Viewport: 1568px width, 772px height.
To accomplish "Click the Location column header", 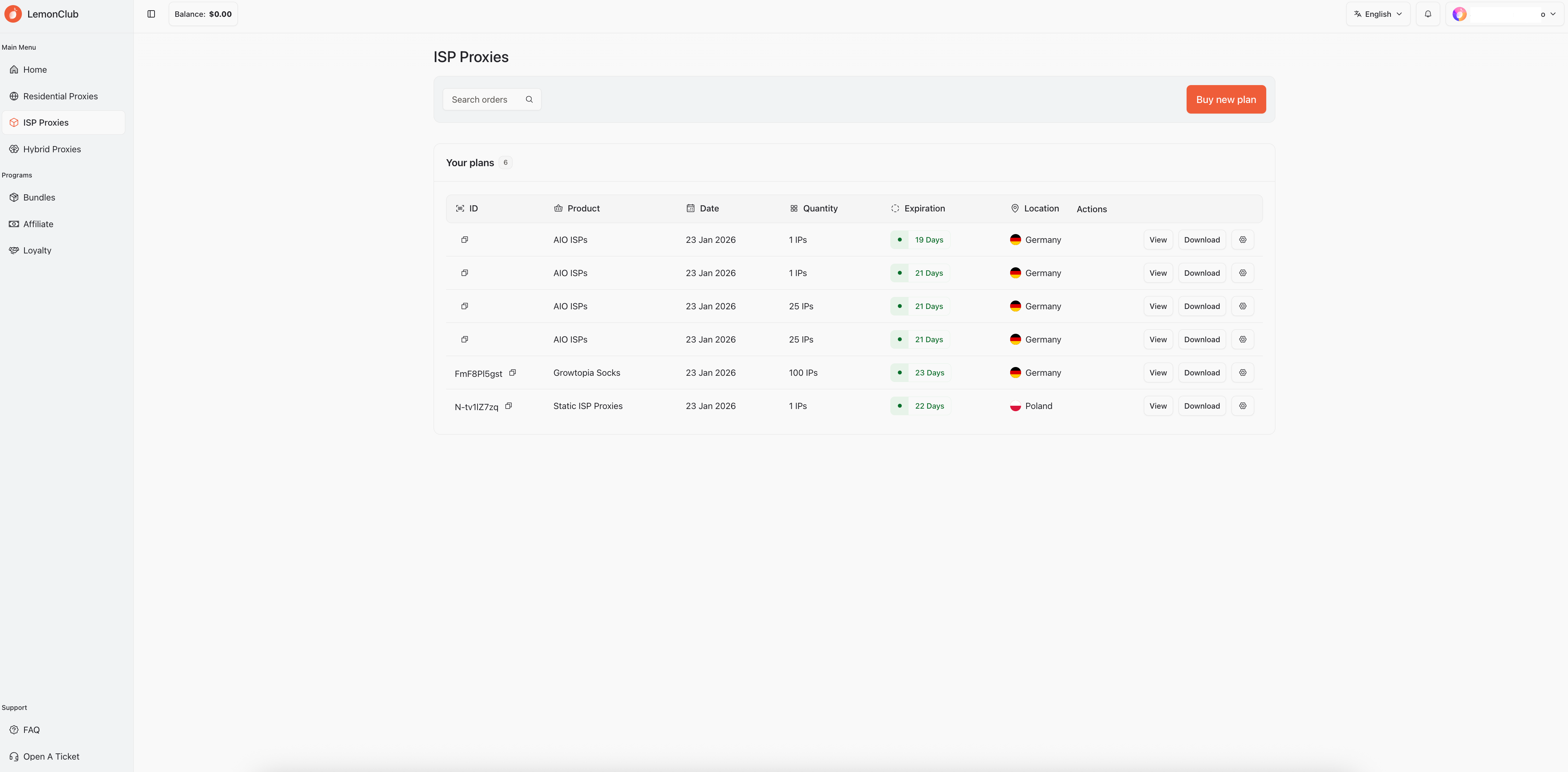I will coord(1035,209).
